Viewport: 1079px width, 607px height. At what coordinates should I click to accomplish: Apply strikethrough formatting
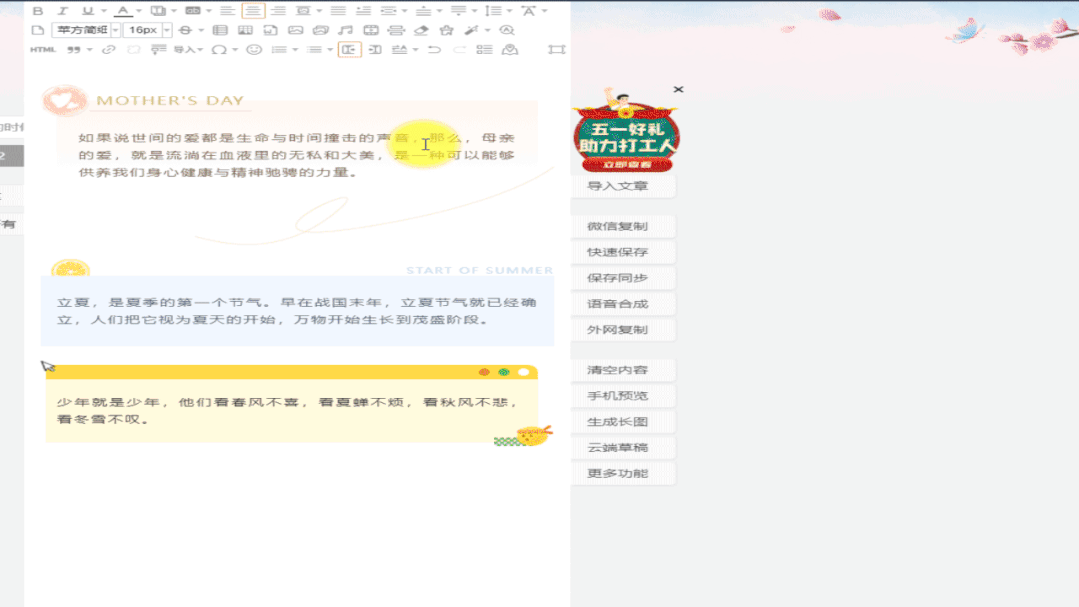pos(185,30)
